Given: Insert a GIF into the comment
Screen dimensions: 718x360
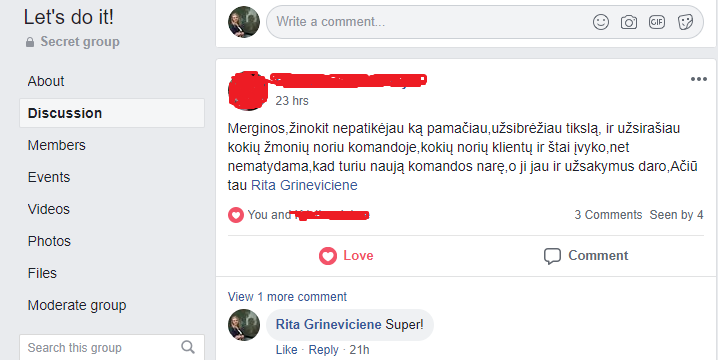Looking at the screenshot, I should [x=657, y=22].
